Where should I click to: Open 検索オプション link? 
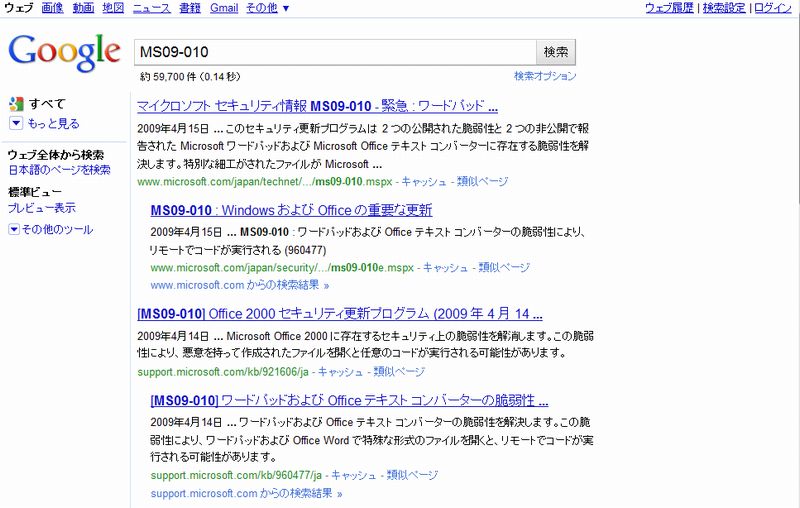[545, 76]
